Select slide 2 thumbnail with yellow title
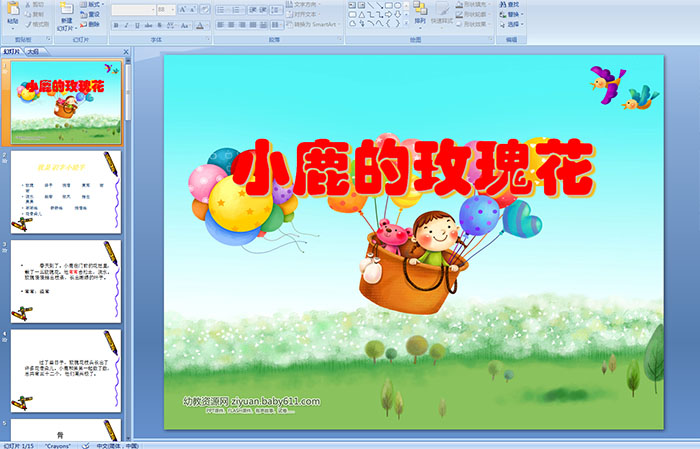Screen dimensions: 700x449 (x=66, y=192)
